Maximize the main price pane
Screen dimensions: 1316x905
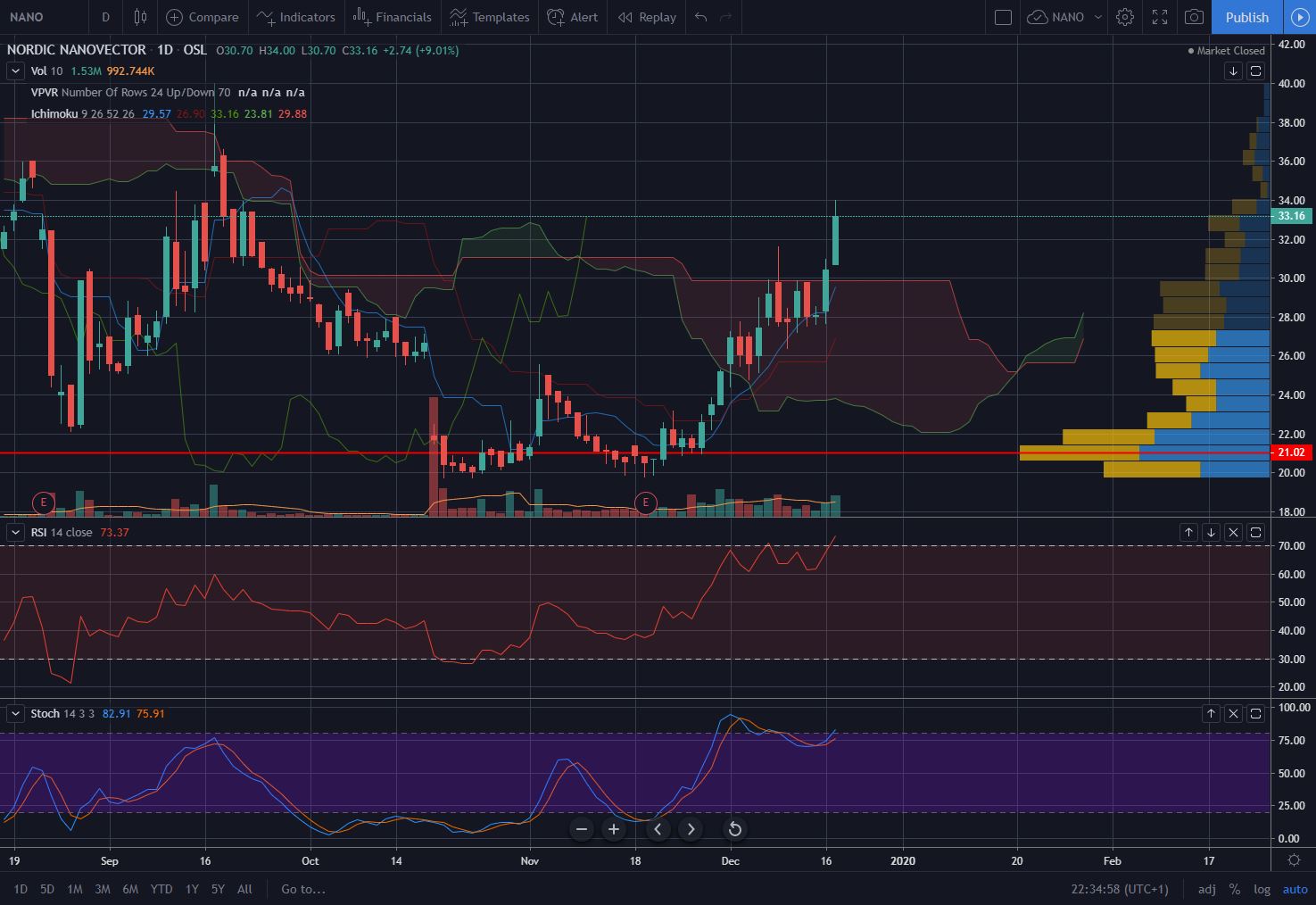1255,71
